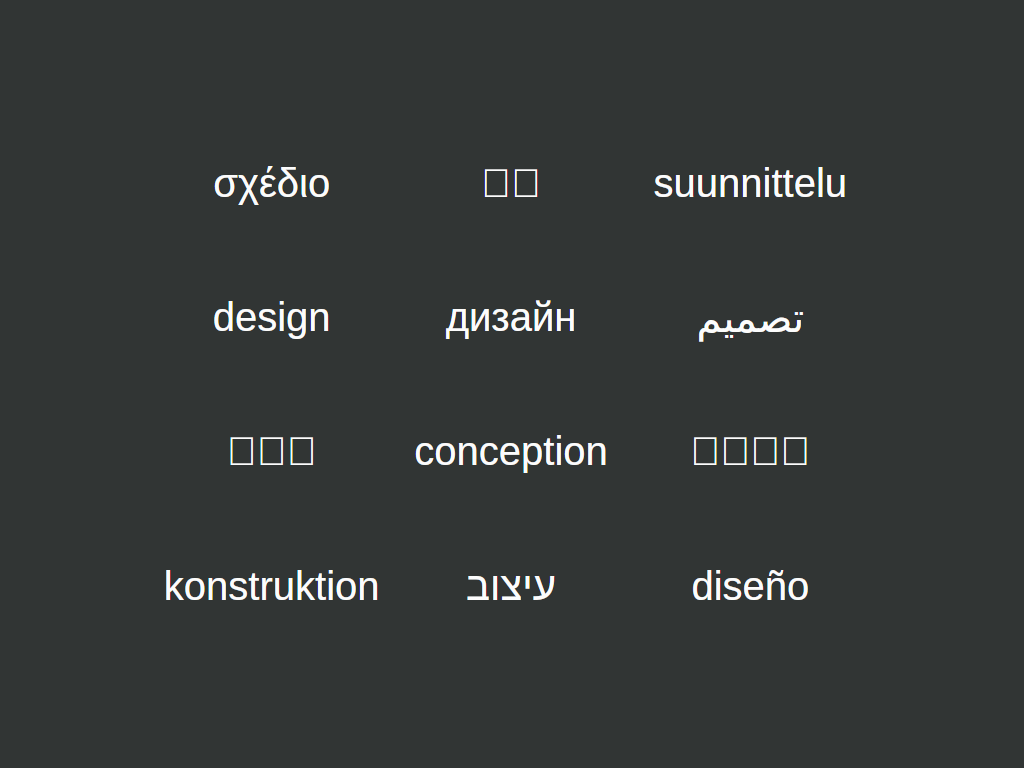Click the English word design
Viewport: 1024px width, 768px height.
(x=271, y=318)
